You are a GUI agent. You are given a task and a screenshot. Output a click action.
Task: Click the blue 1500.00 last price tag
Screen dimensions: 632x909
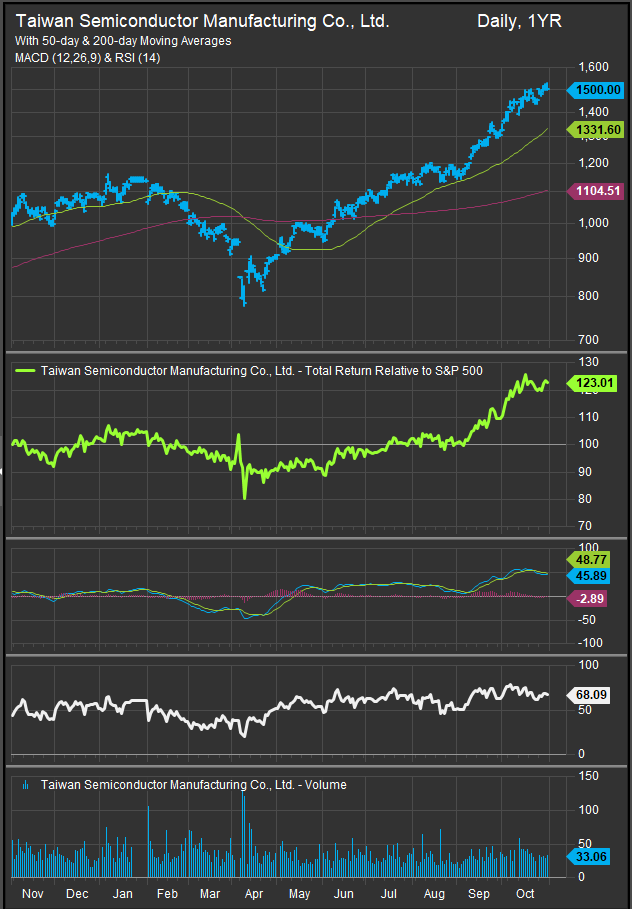599,89
